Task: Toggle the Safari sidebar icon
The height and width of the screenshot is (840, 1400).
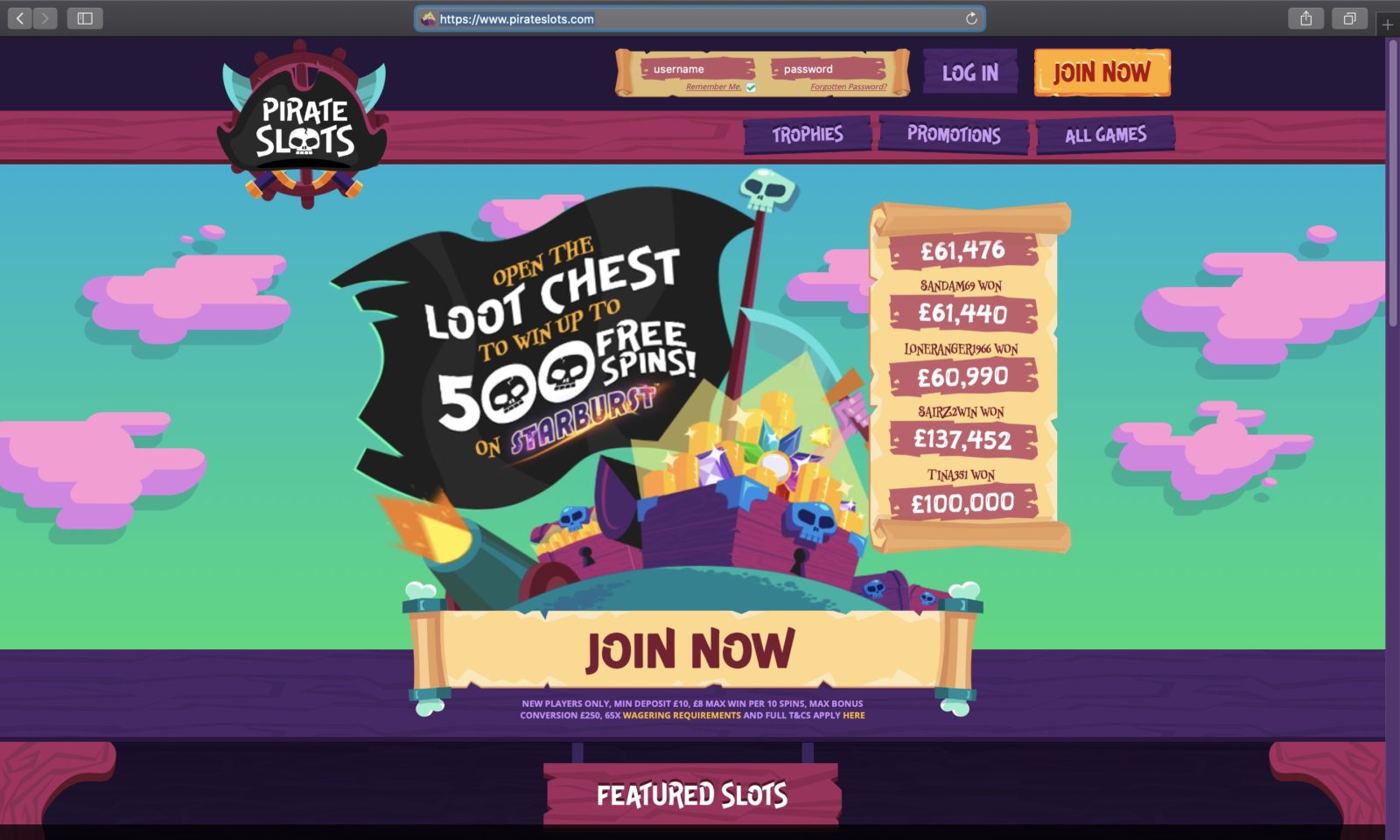Action: click(x=85, y=18)
